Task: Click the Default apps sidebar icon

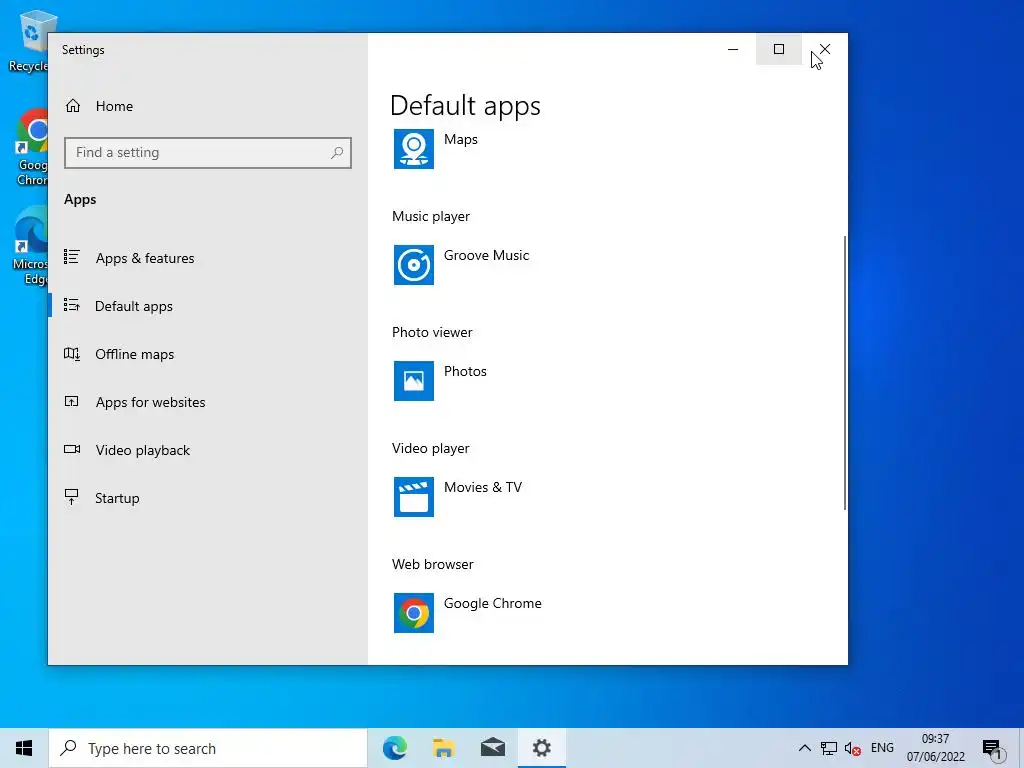Action: [72, 305]
